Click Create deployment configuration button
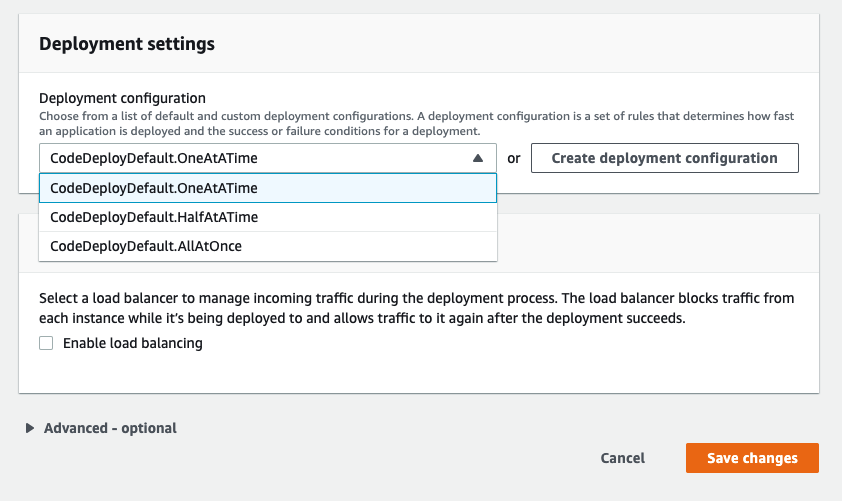The height and width of the screenshot is (501, 842). pyautogui.click(x=665, y=158)
